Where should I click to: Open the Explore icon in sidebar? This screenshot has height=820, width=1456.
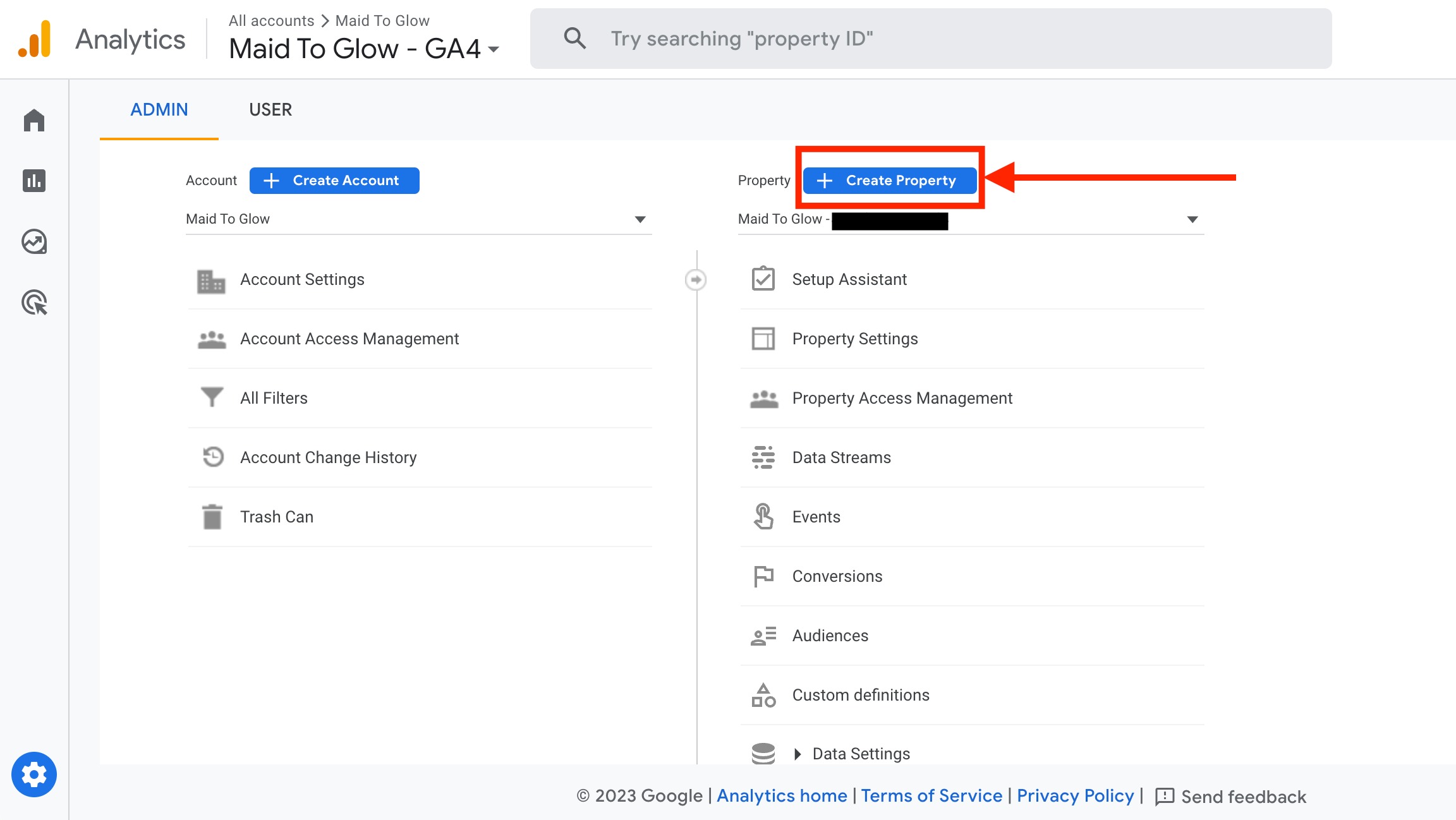pos(34,242)
